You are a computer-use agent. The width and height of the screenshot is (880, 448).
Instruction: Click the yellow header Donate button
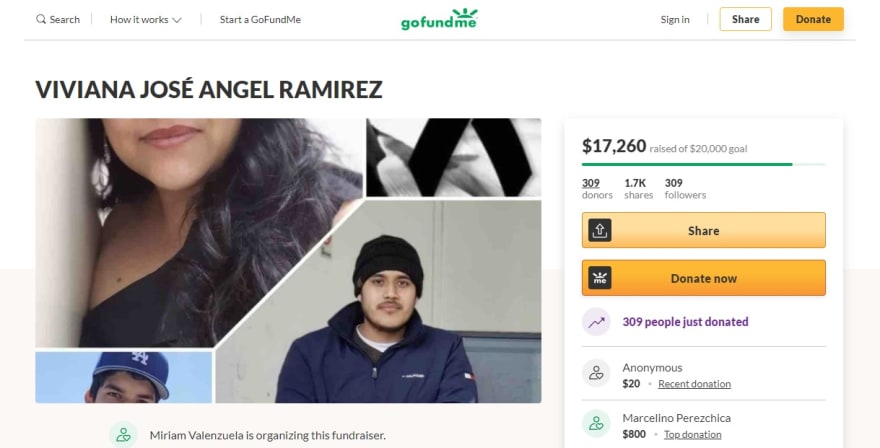pyautogui.click(x=813, y=19)
